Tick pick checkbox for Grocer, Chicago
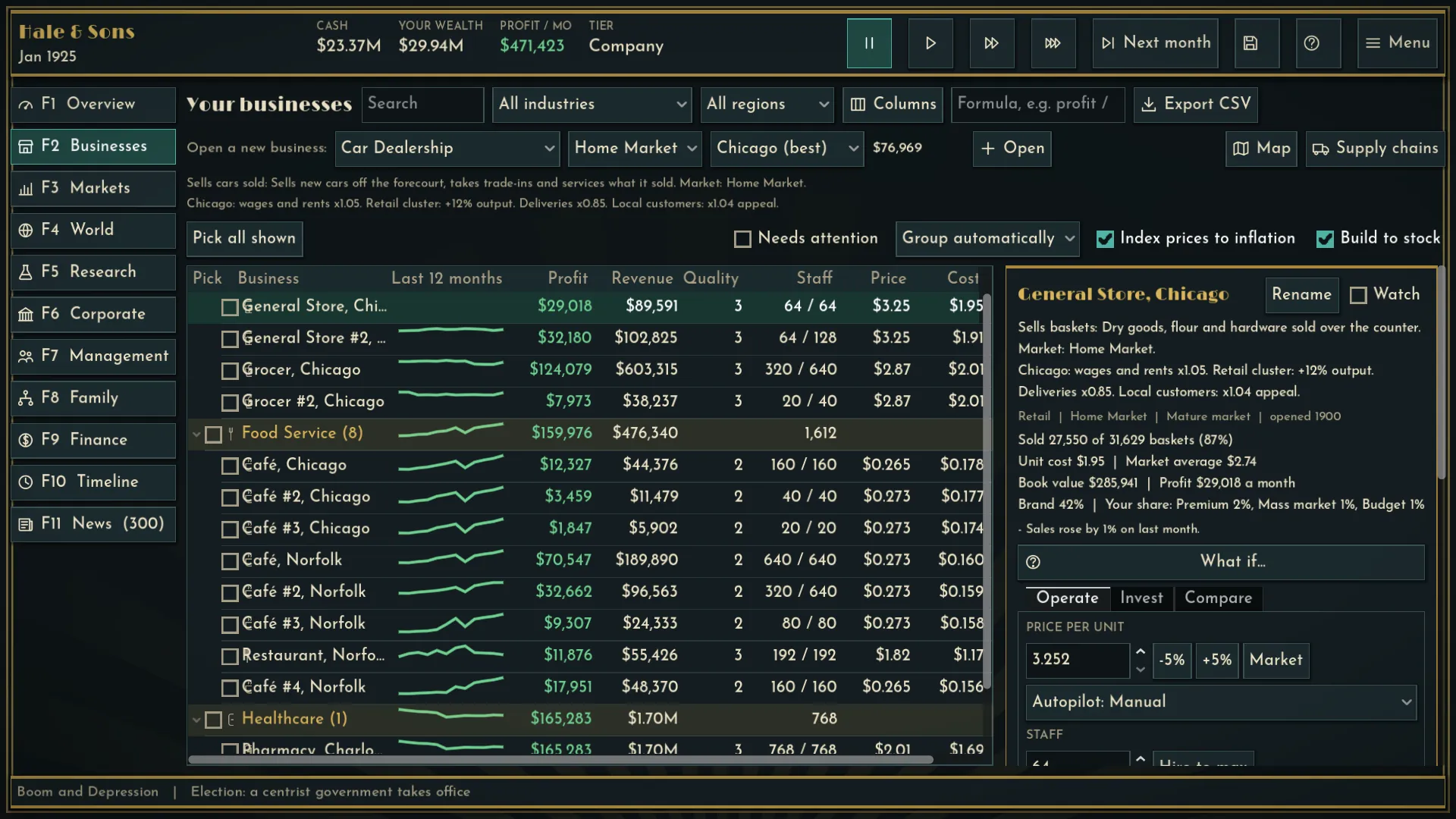The width and height of the screenshot is (1456, 819). click(x=230, y=371)
